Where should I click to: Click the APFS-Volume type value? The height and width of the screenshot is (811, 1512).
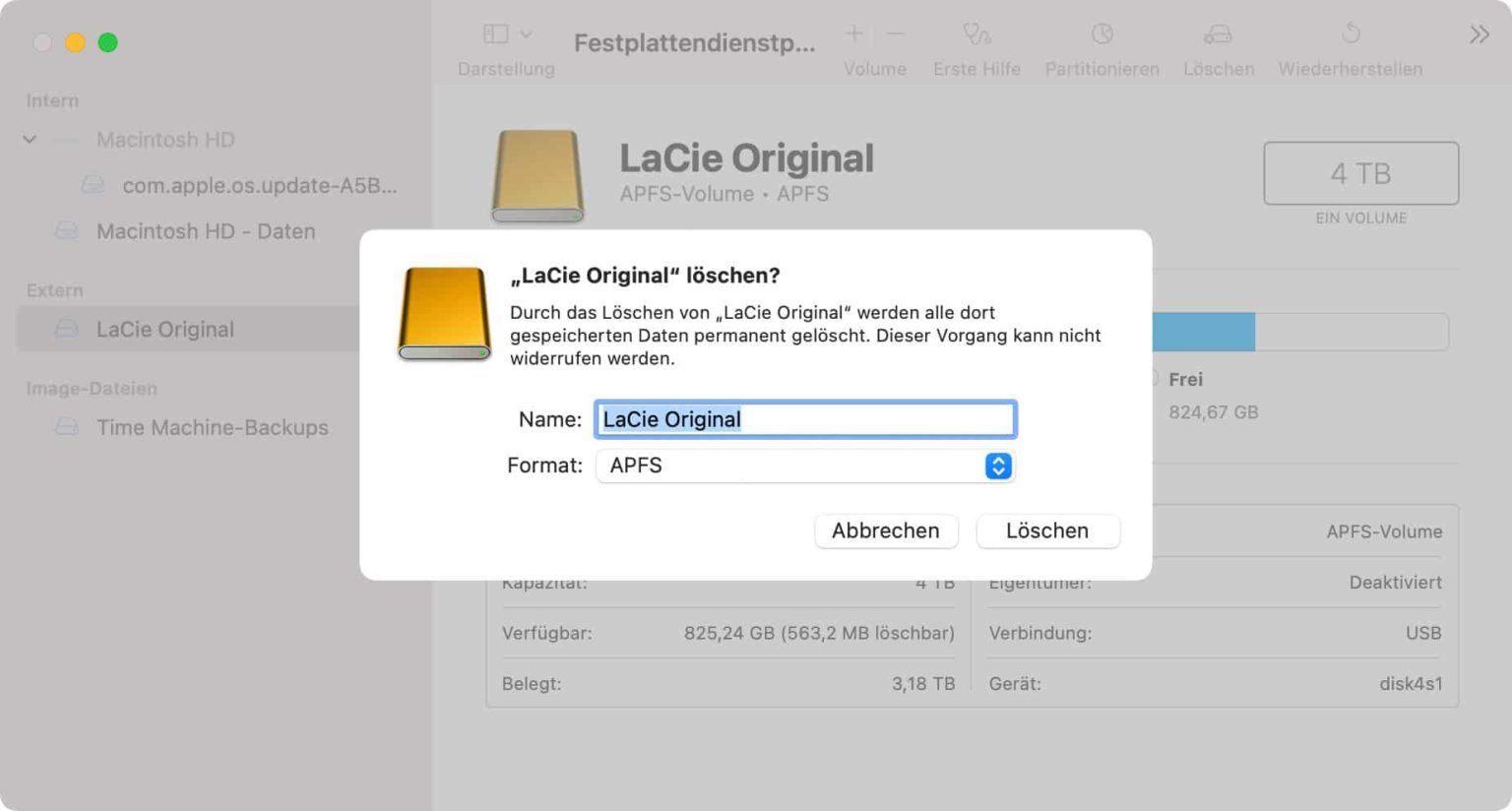coord(1384,531)
